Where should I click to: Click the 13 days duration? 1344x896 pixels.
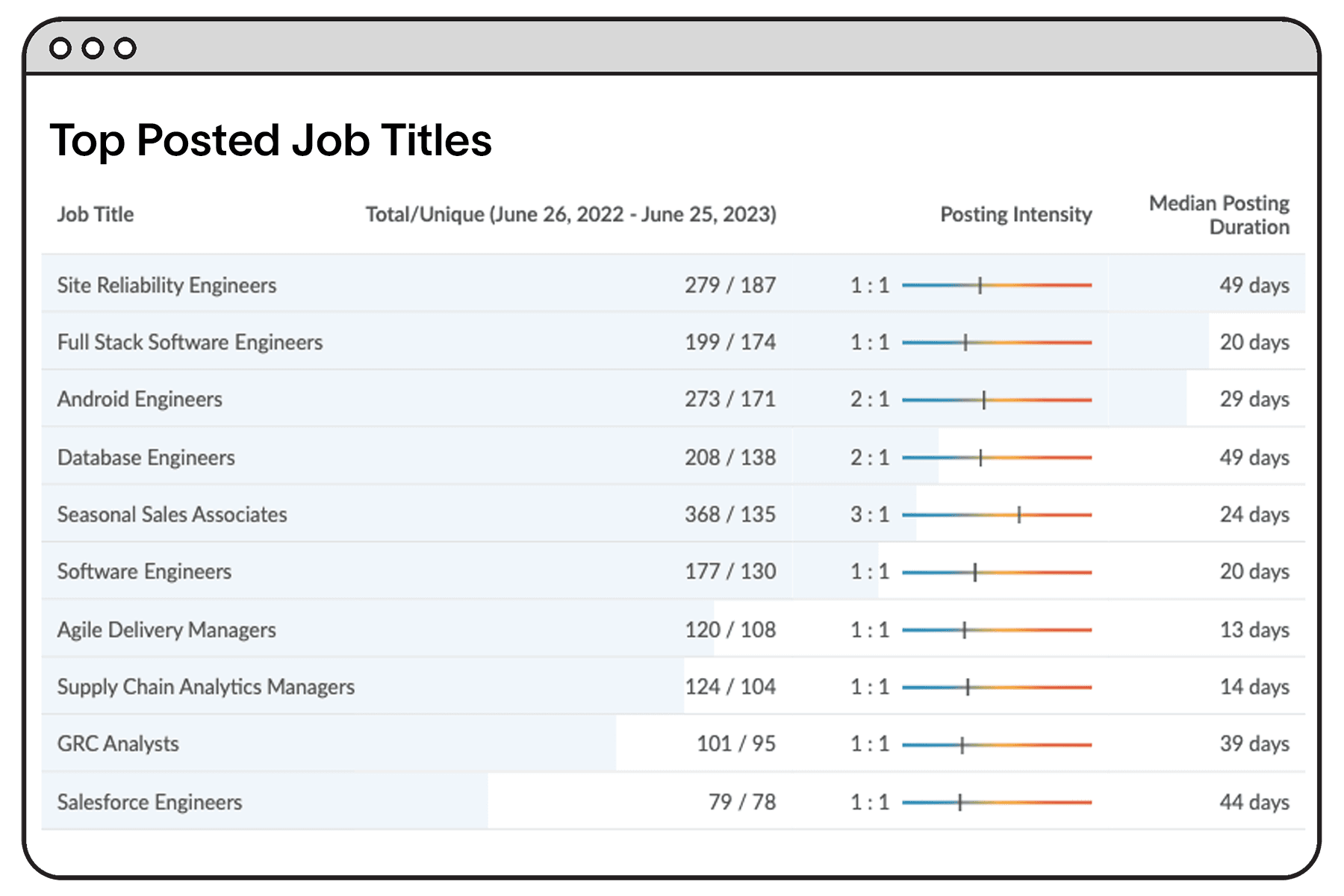[1254, 629]
